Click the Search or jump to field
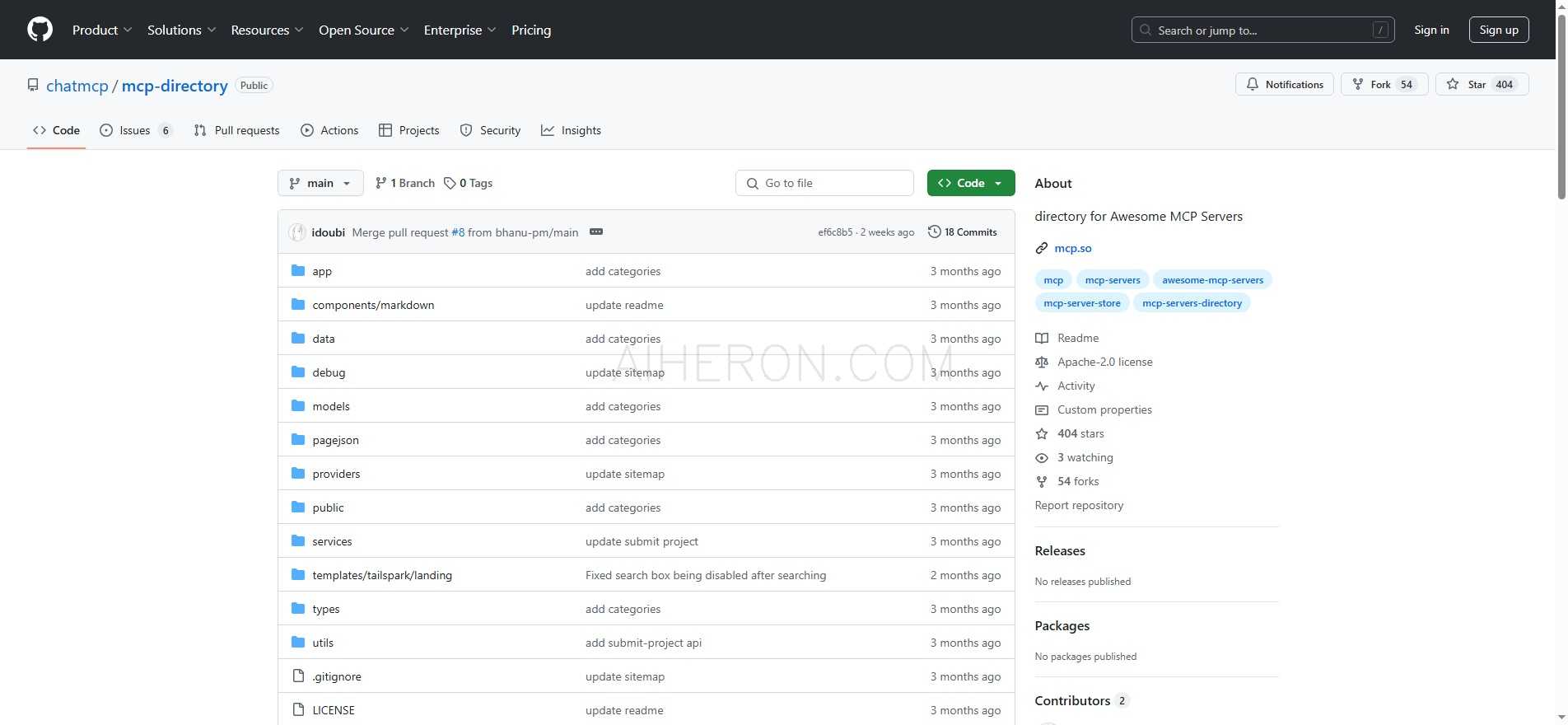This screenshot has width=1568, height=725. tap(1262, 30)
